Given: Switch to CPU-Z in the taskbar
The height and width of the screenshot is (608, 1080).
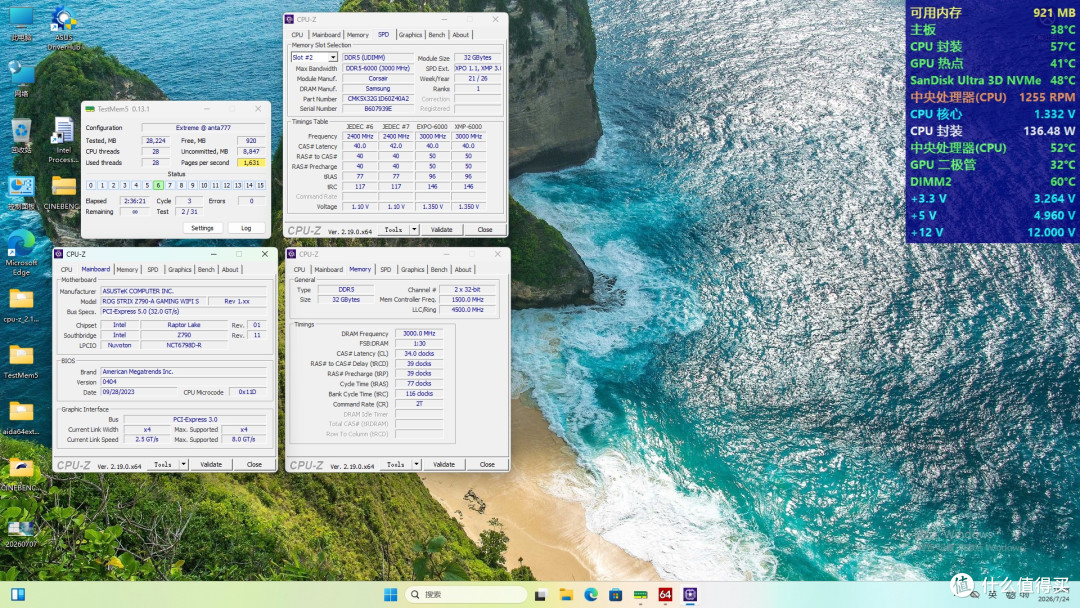Looking at the screenshot, I should pyautogui.click(x=690, y=594).
